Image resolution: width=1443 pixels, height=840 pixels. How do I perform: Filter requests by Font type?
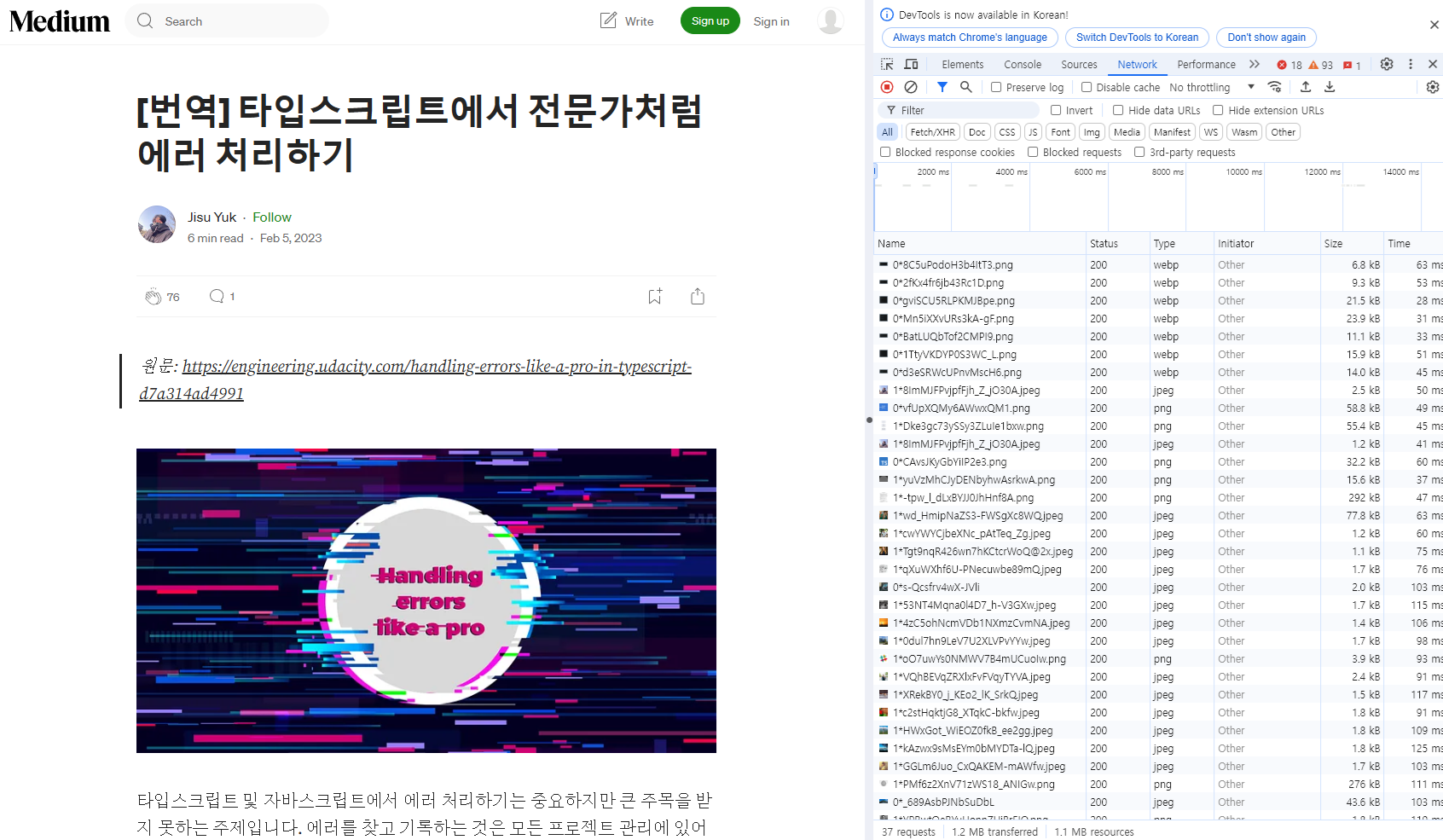1061,132
